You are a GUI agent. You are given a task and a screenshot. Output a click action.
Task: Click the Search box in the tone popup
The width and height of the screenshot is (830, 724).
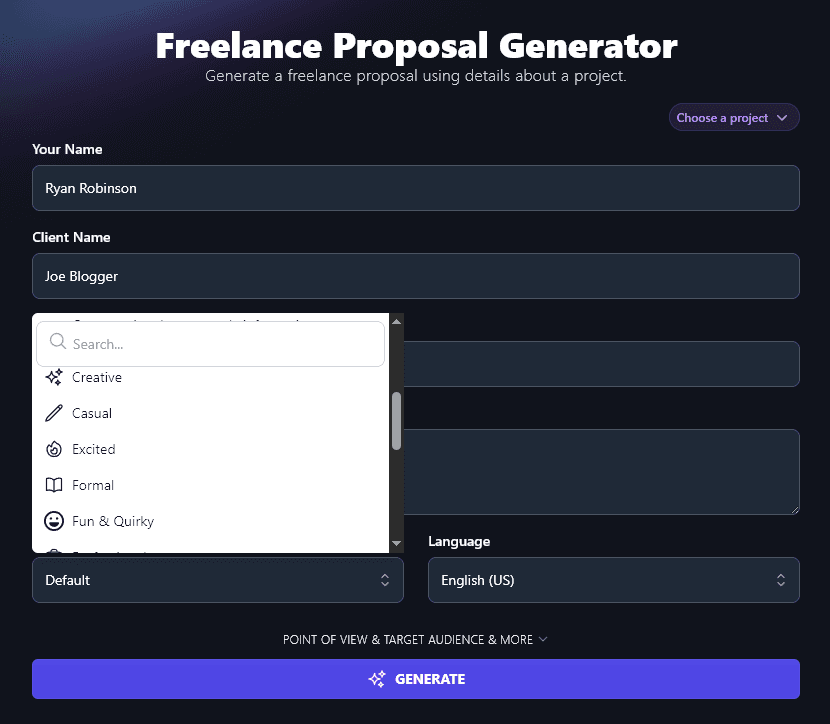pos(210,343)
